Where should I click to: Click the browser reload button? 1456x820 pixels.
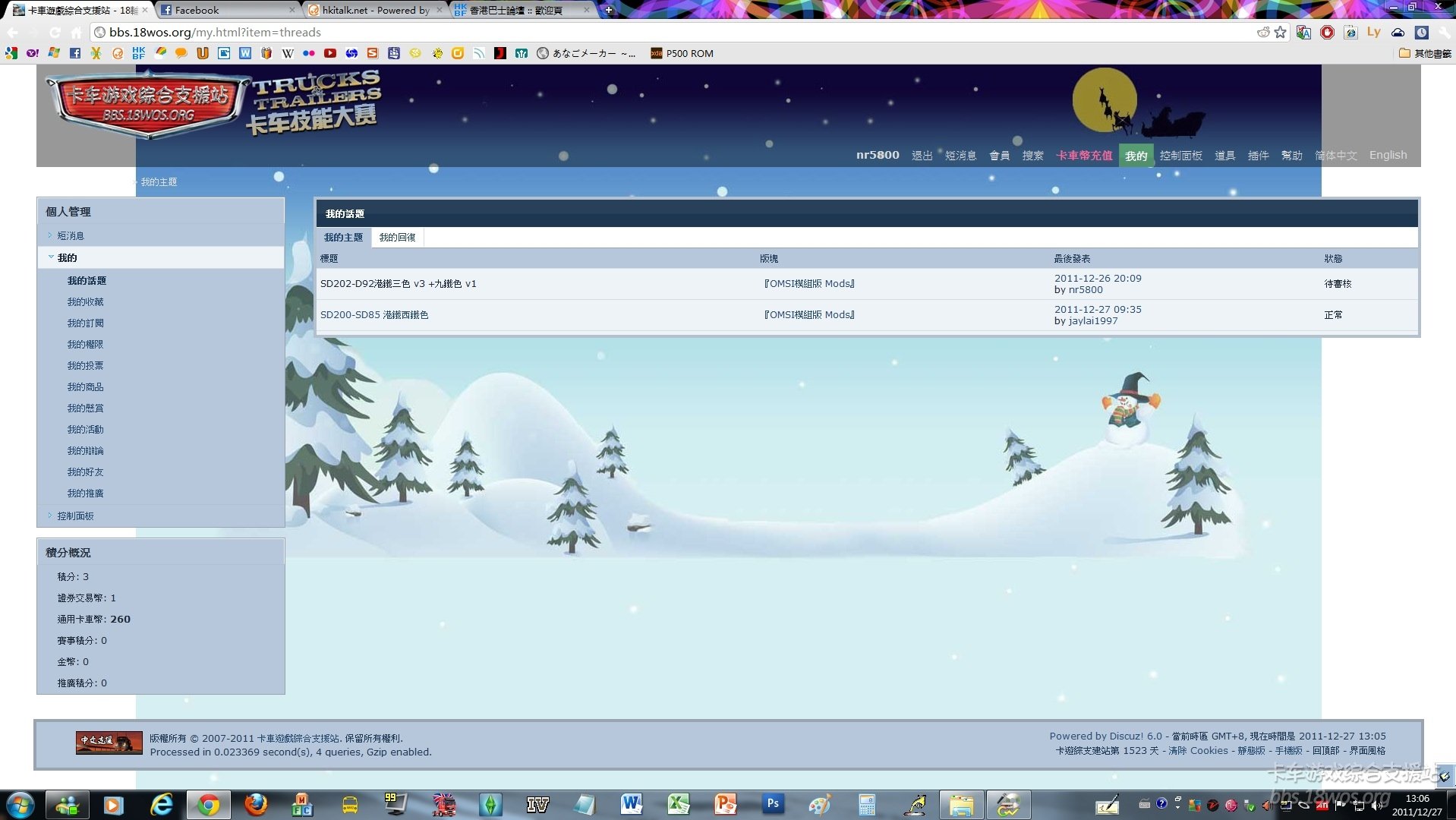pyautogui.click(x=55, y=33)
